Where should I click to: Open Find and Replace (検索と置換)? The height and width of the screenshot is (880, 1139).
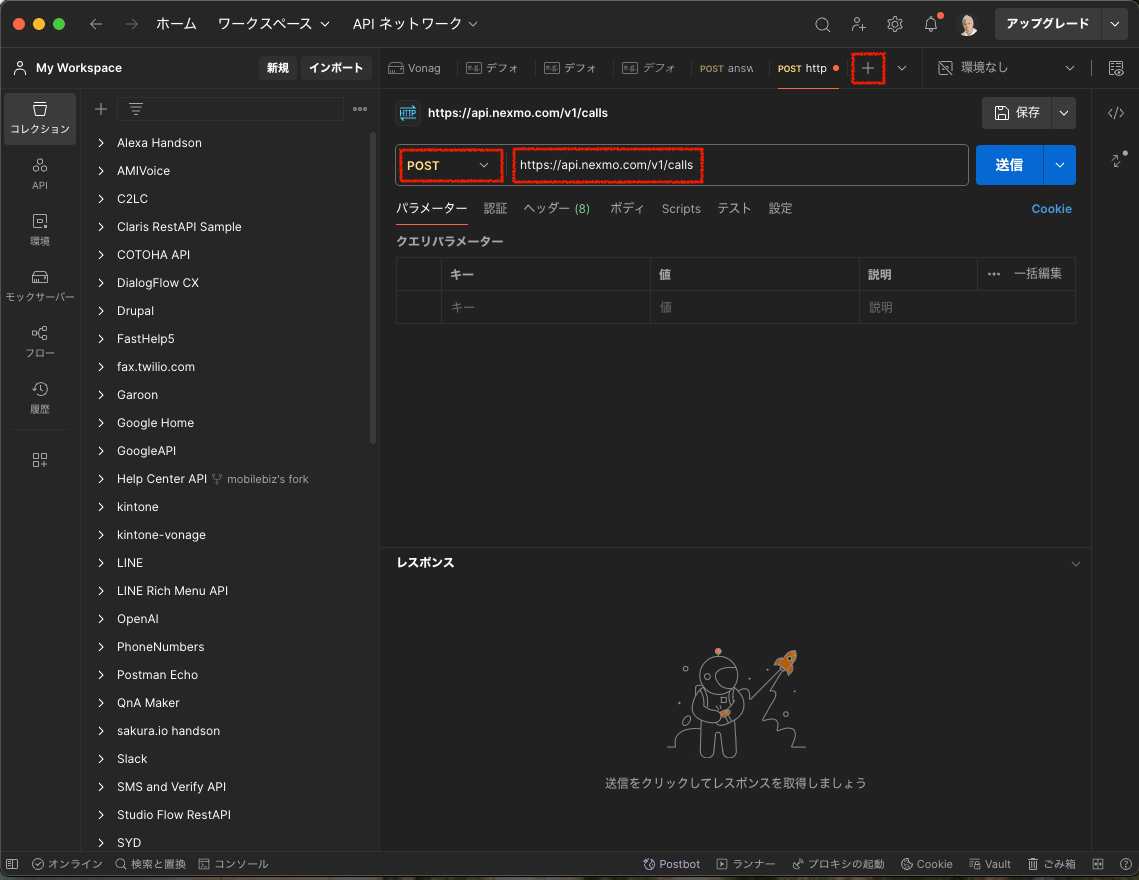(x=150, y=864)
